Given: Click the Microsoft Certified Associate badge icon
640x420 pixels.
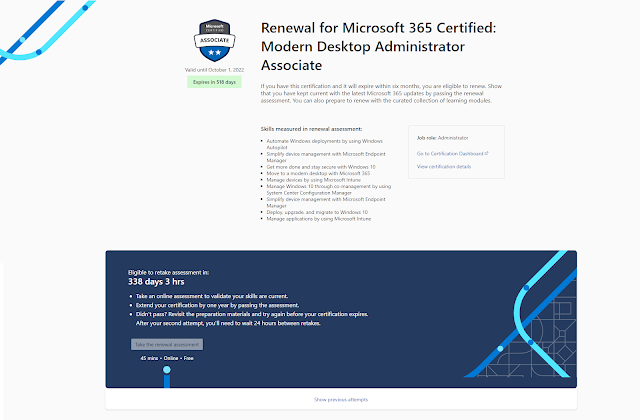Looking at the screenshot, I should 214,40.
